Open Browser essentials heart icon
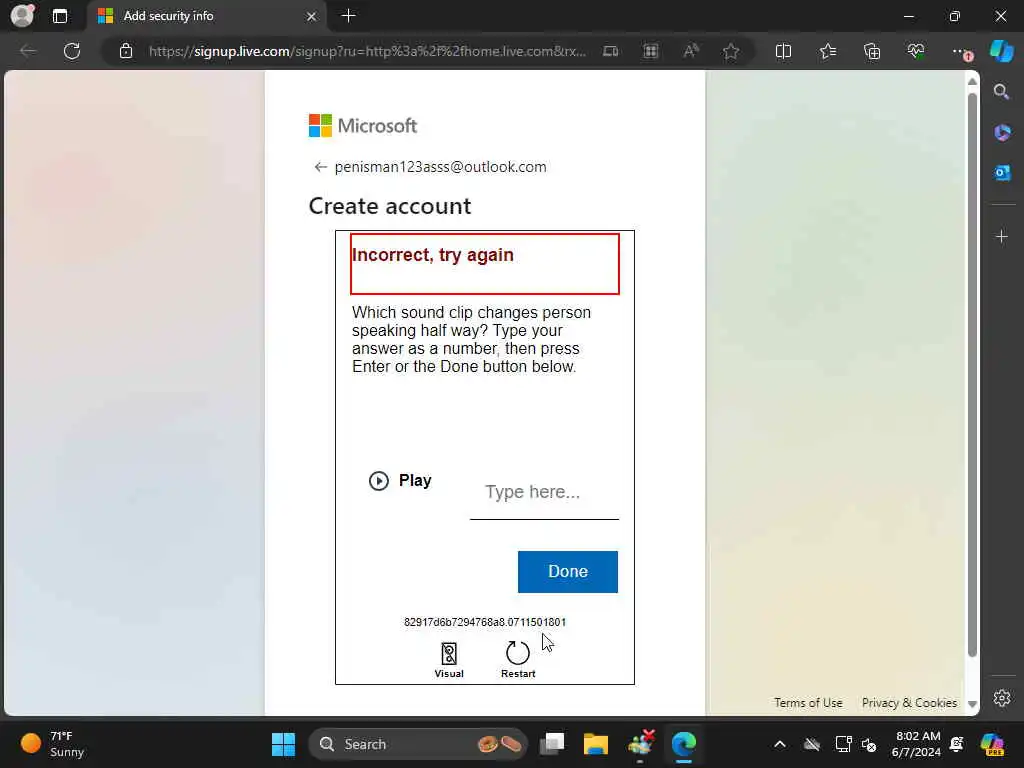1024x768 pixels. [x=916, y=51]
